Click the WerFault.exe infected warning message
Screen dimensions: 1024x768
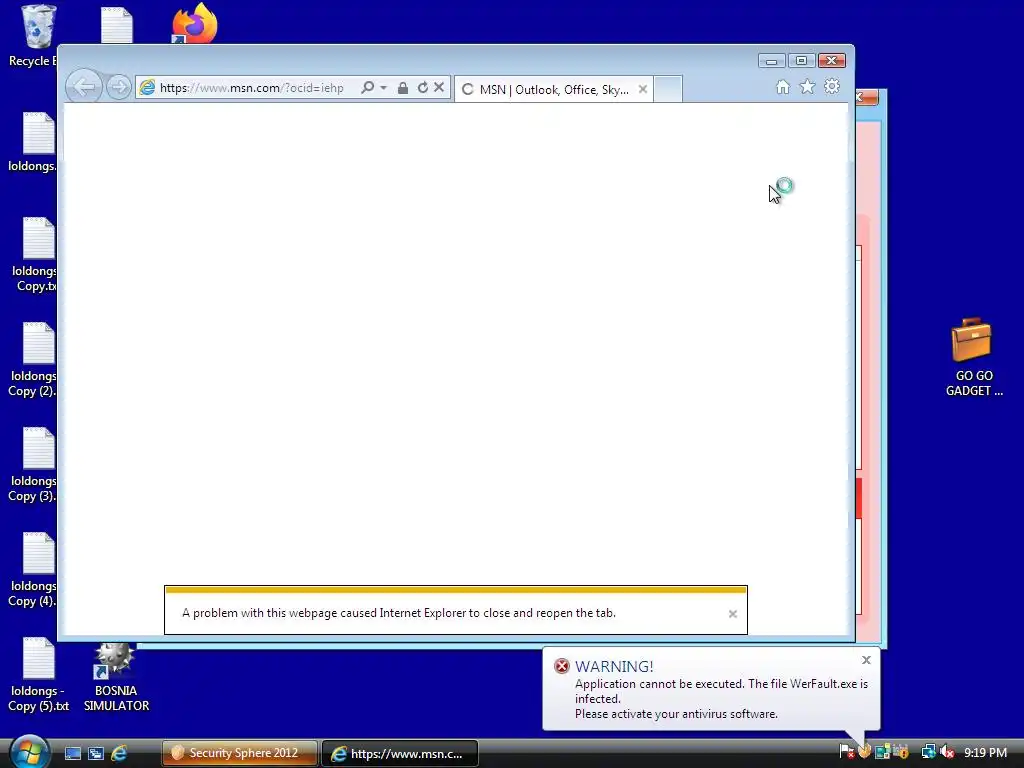(x=721, y=699)
